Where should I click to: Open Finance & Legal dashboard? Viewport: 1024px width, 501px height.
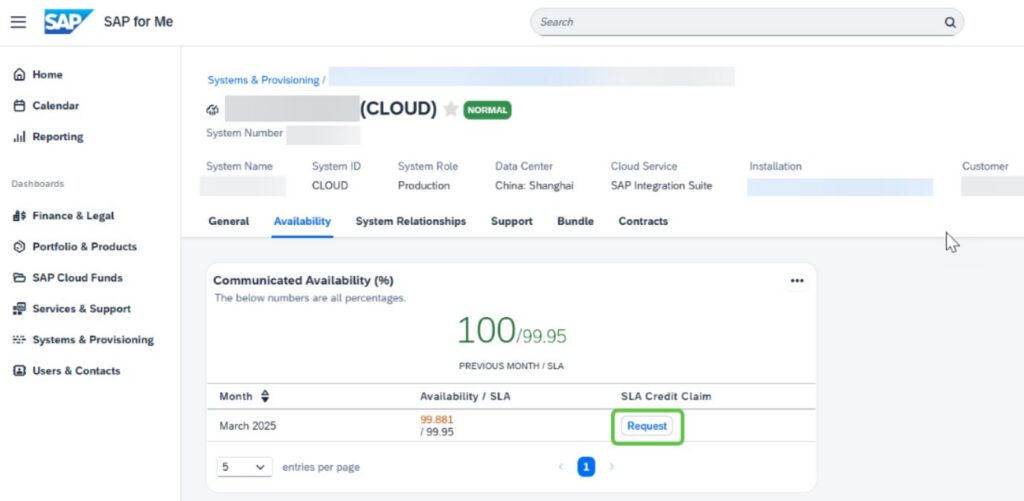point(73,216)
